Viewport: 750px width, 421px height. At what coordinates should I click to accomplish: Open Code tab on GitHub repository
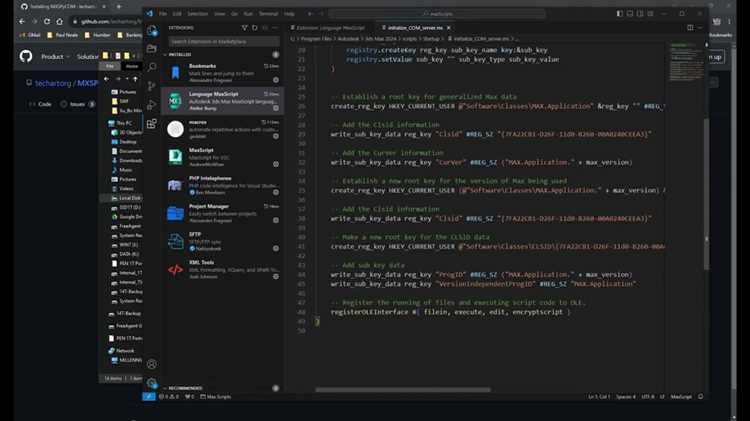40,104
